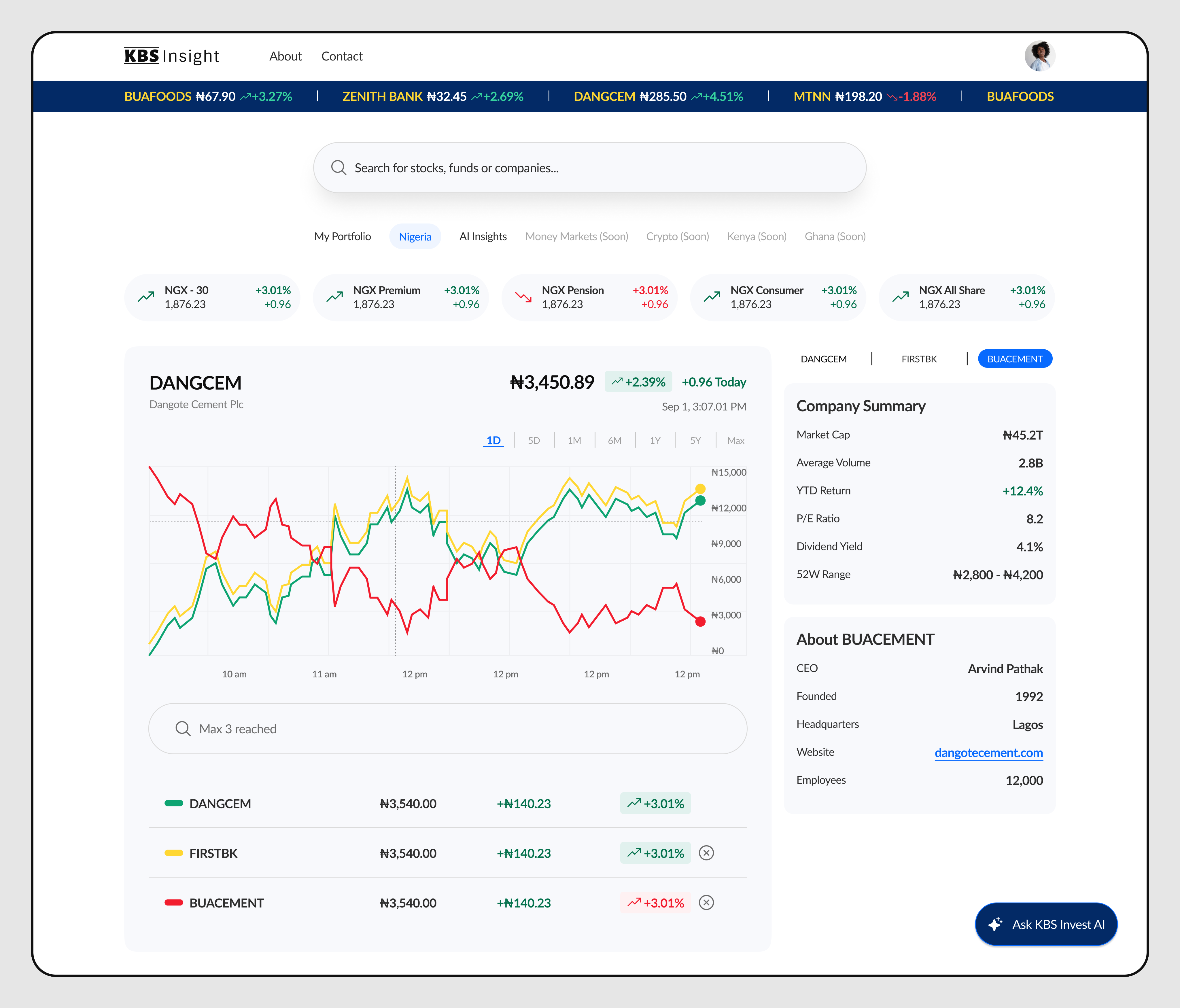Click the NGX Pension downtrend arrow icon
This screenshot has height=1008, width=1180.
tap(523, 297)
